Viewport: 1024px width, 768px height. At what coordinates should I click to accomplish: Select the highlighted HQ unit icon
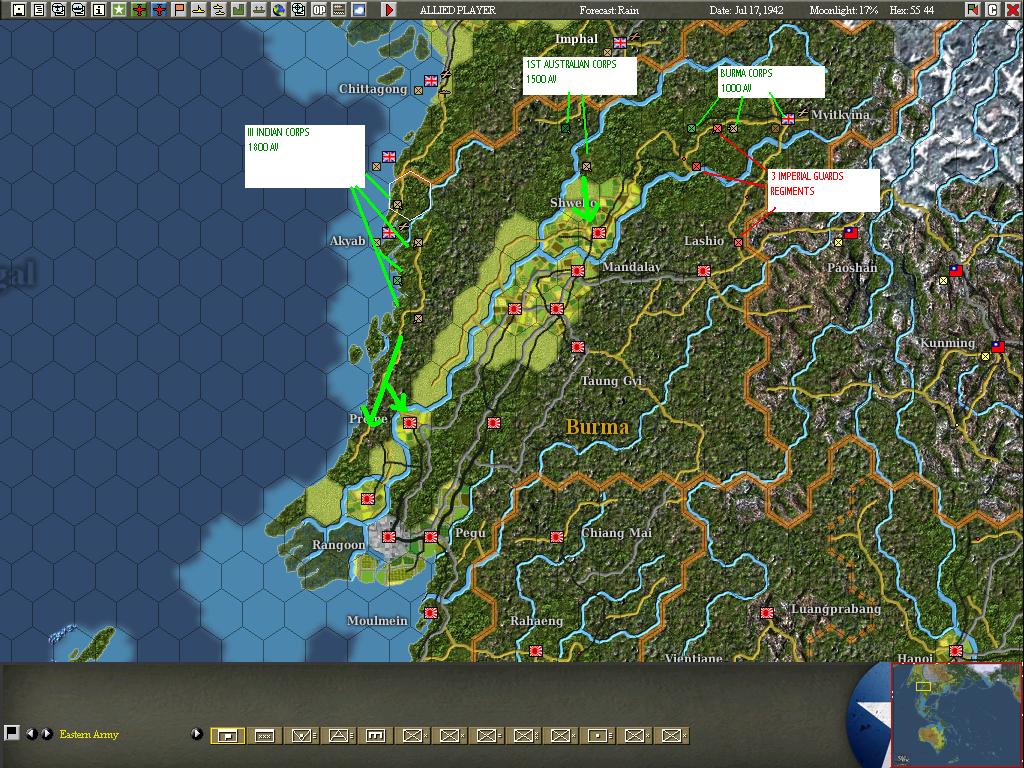point(227,736)
